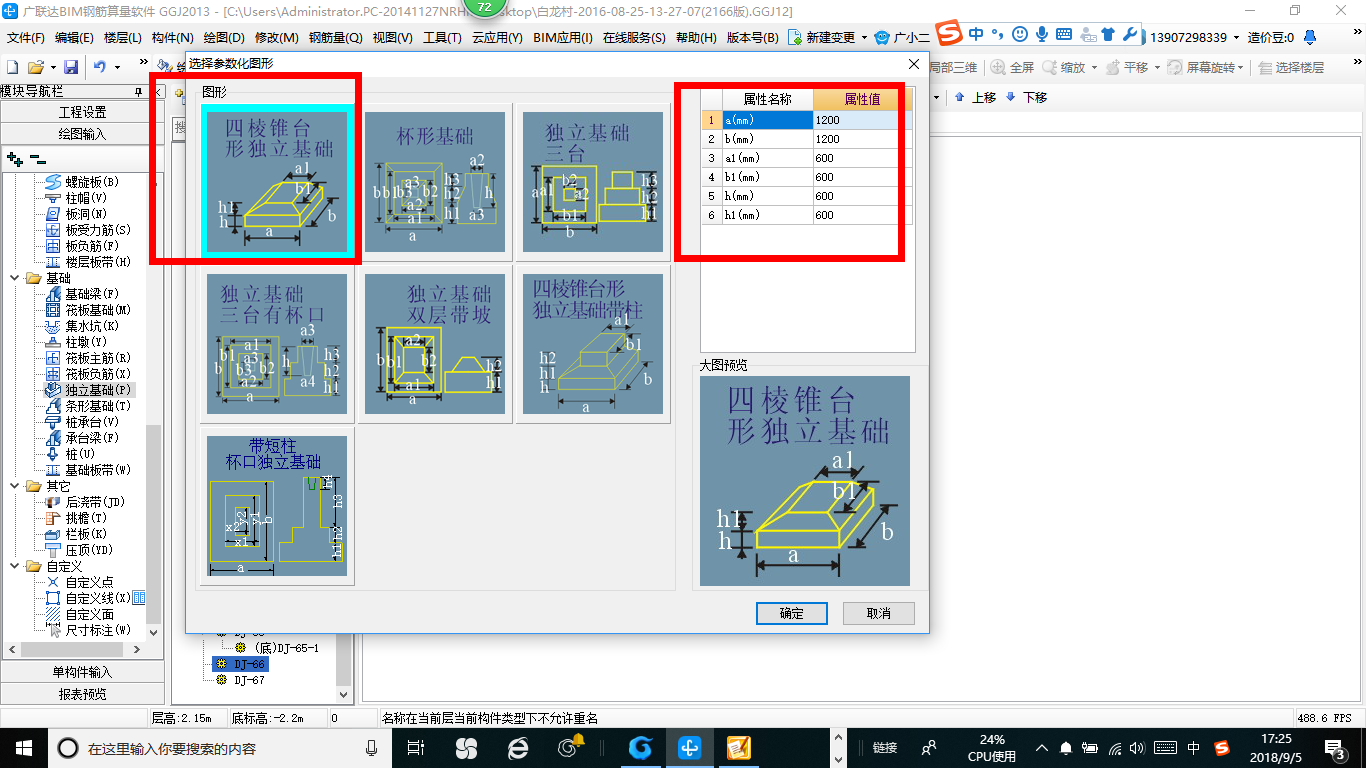This screenshot has width=1366, height=768.
Task: Collapse the 基础 tree folder
Action: coord(15,278)
